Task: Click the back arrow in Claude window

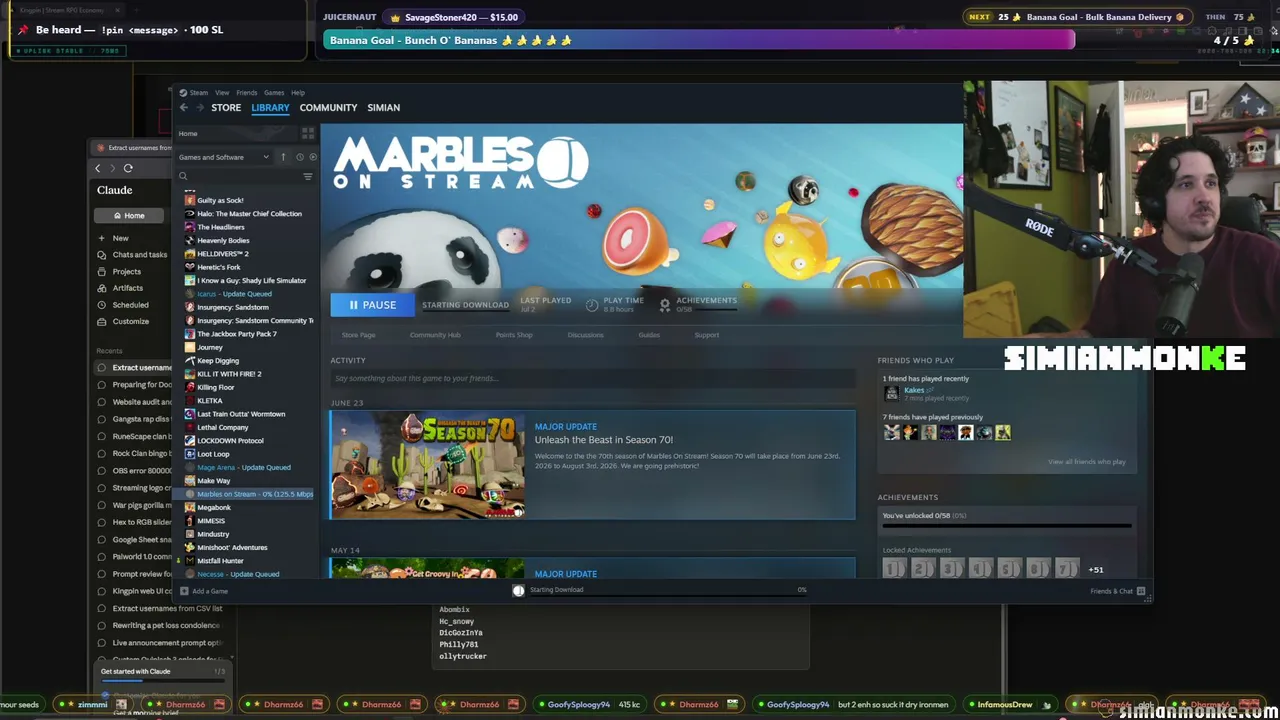Action: pyautogui.click(x=98, y=168)
